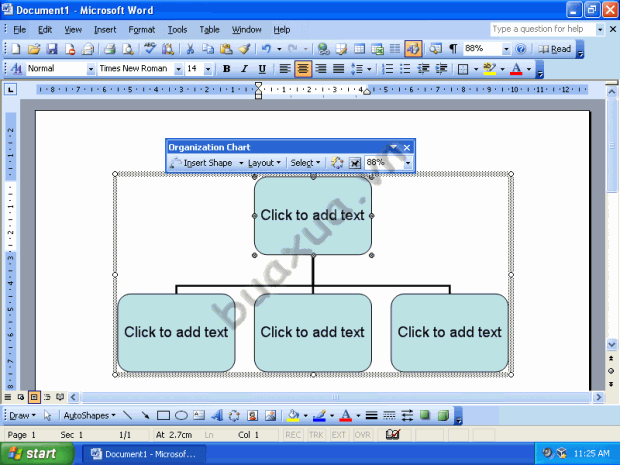Insert Diagram or Organization Chart icon
Image resolution: width=620 pixels, height=465 pixels.
[234, 415]
